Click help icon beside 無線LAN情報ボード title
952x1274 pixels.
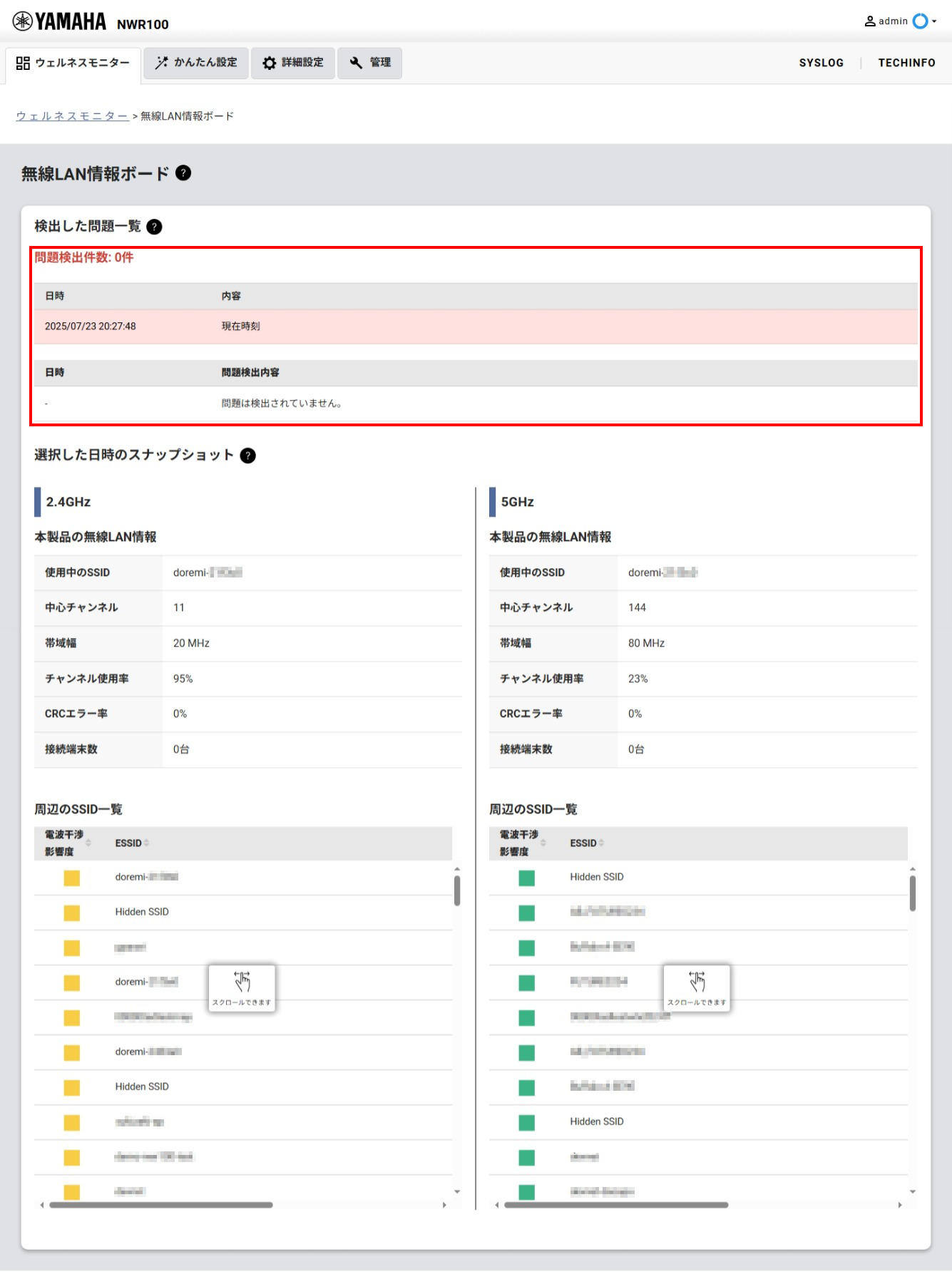(183, 173)
